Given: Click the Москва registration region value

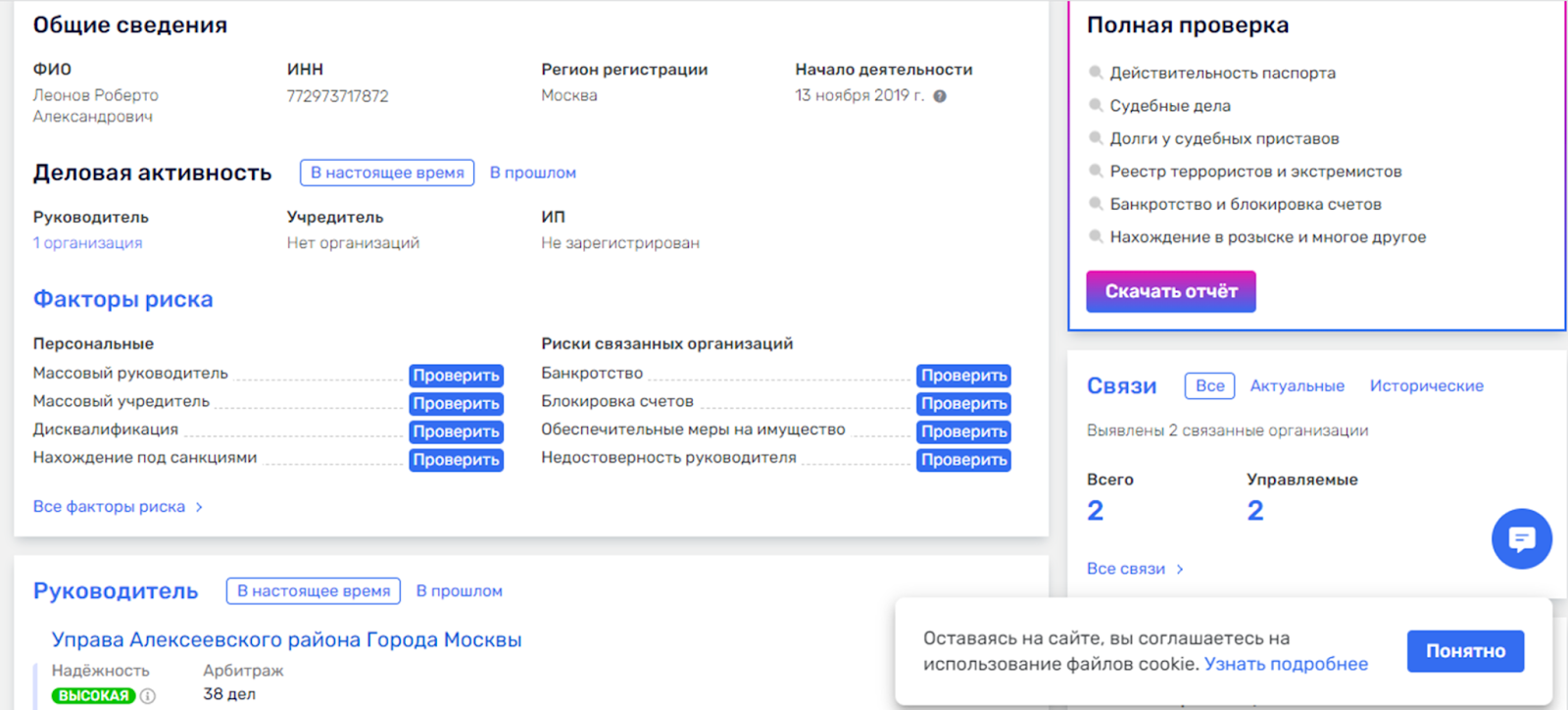Looking at the screenshot, I should [569, 96].
